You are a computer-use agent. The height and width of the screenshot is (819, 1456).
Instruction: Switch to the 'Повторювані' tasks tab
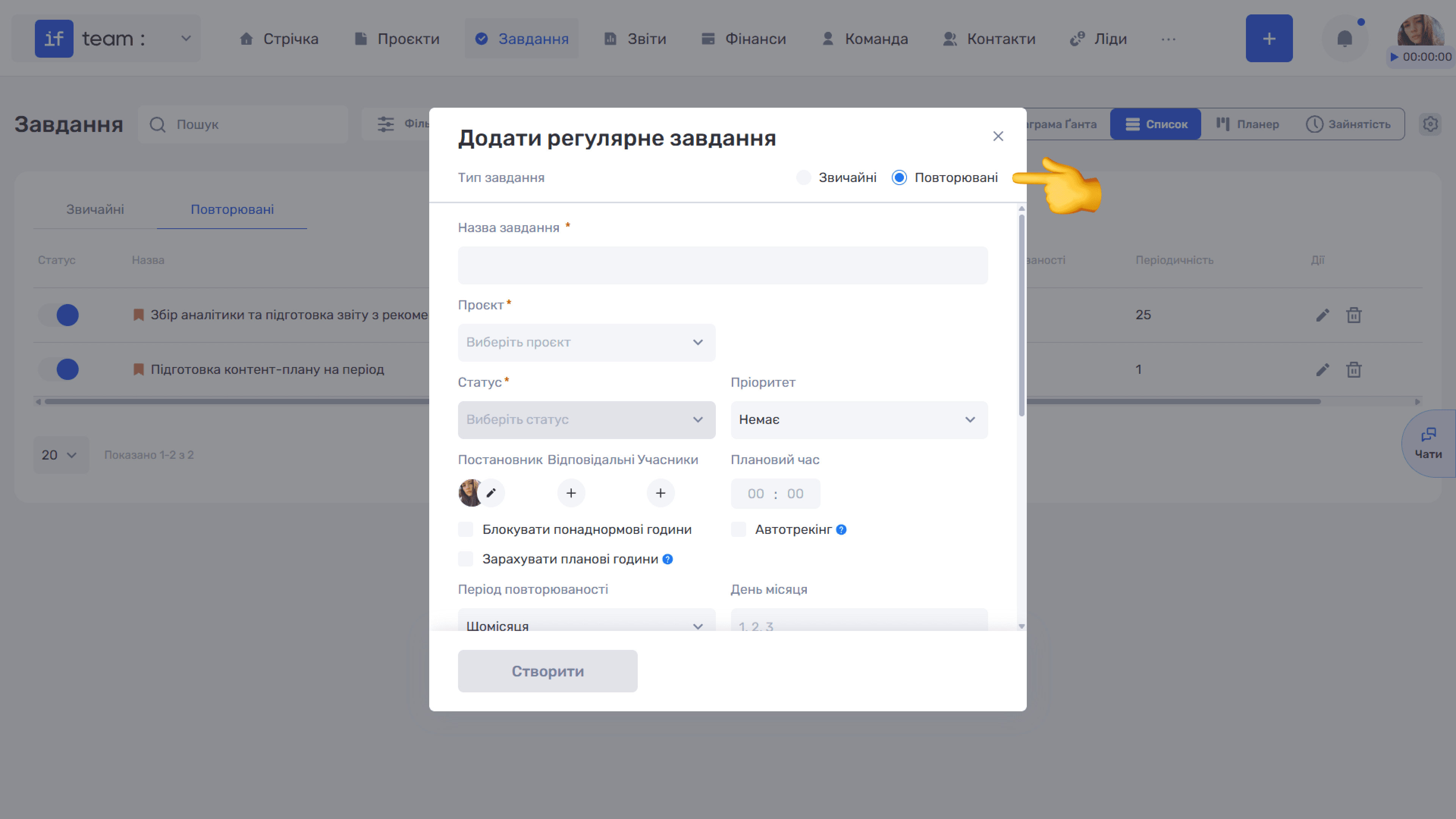[x=232, y=209]
